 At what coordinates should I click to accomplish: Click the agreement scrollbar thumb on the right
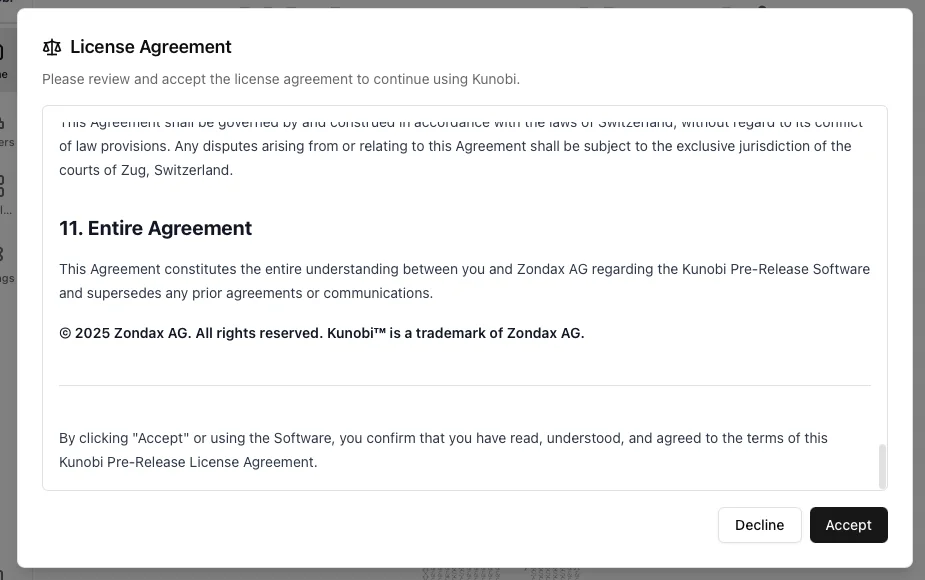point(881,465)
